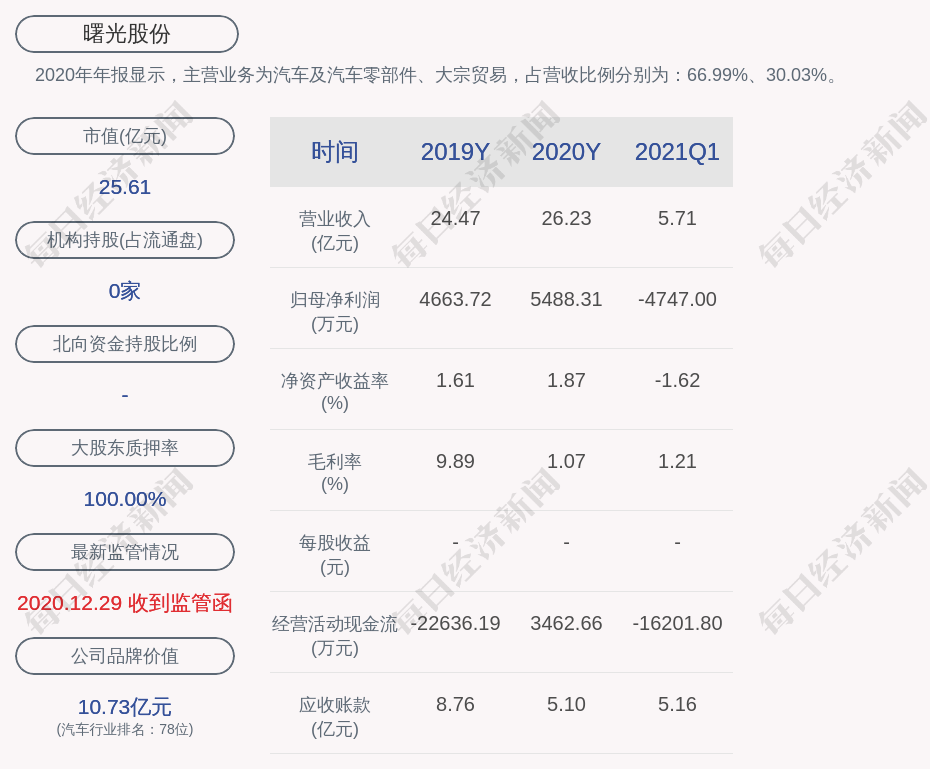This screenshot has height=769, width=930.
Task: Click the 曙光股份 company name pill
Action: coord(126,34)
